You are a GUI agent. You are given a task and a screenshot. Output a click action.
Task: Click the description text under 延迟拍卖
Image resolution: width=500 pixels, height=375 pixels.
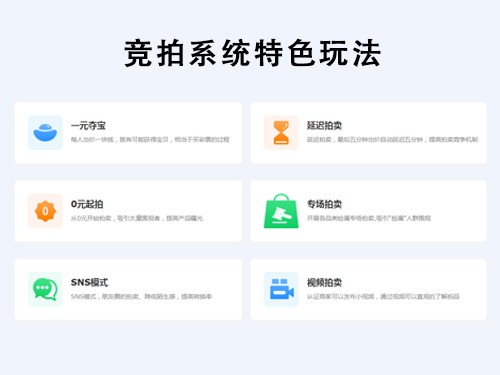coord(392,140)
